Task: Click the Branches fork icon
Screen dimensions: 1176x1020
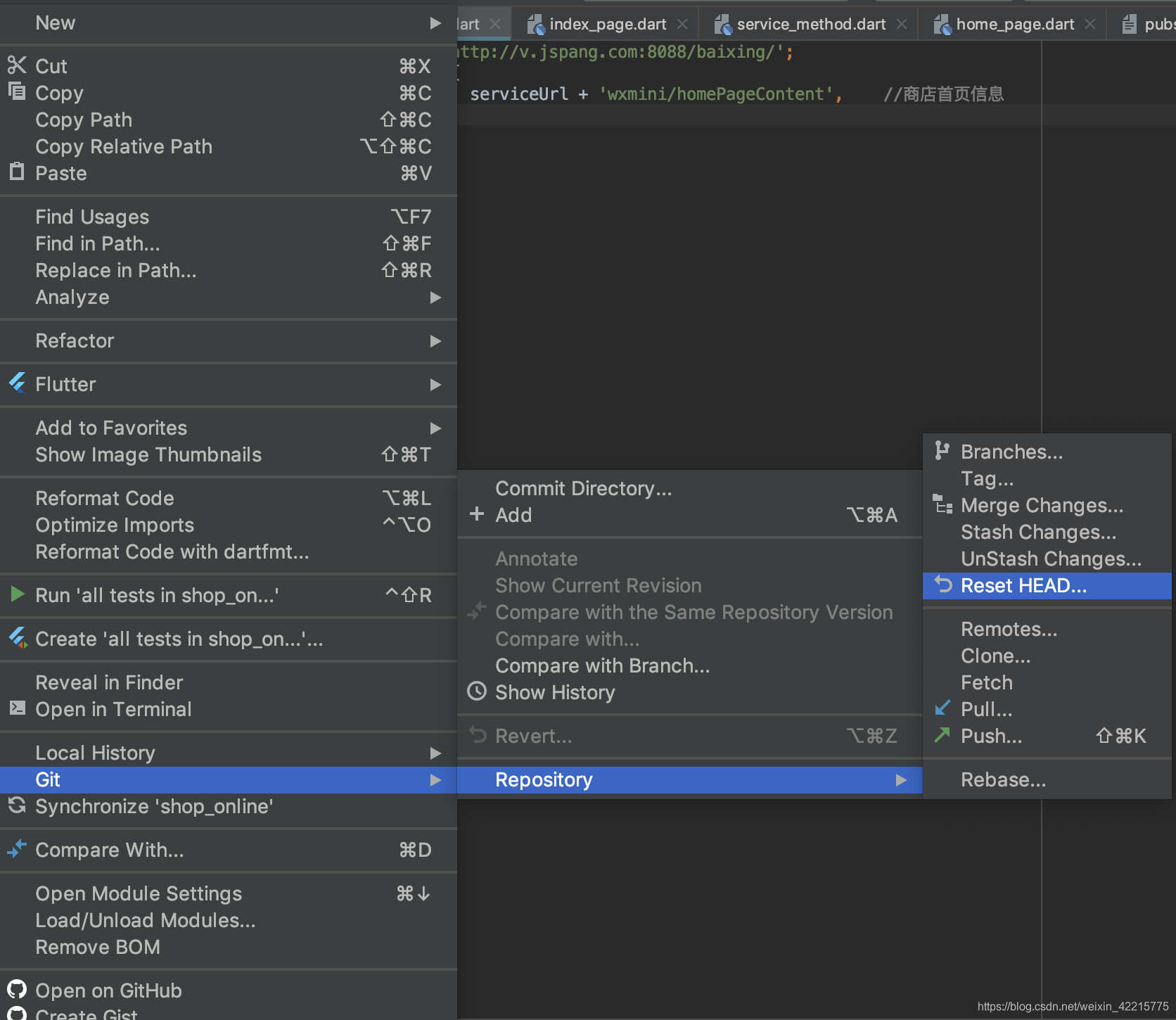Action: 942,450
